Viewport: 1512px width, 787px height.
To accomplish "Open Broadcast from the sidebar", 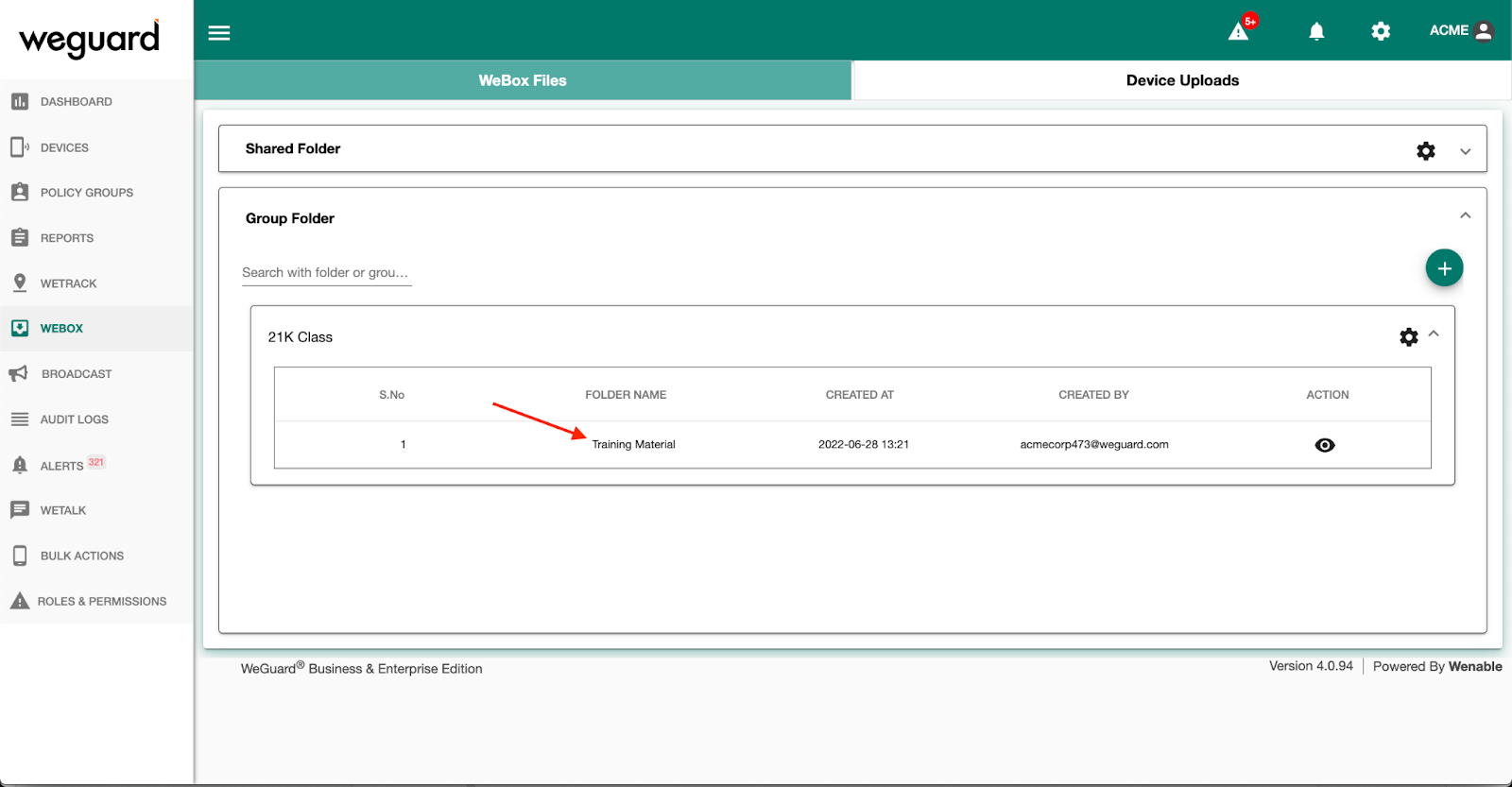I will tap(77, 374).
